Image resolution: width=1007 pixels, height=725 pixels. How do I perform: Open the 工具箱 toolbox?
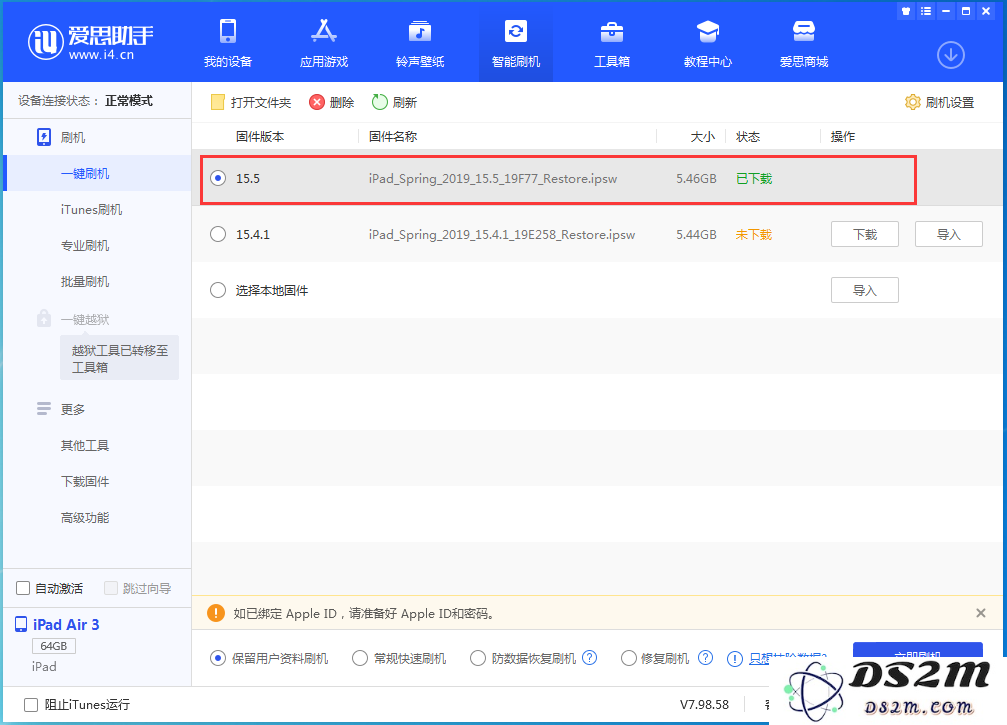(x=611, y=43)
